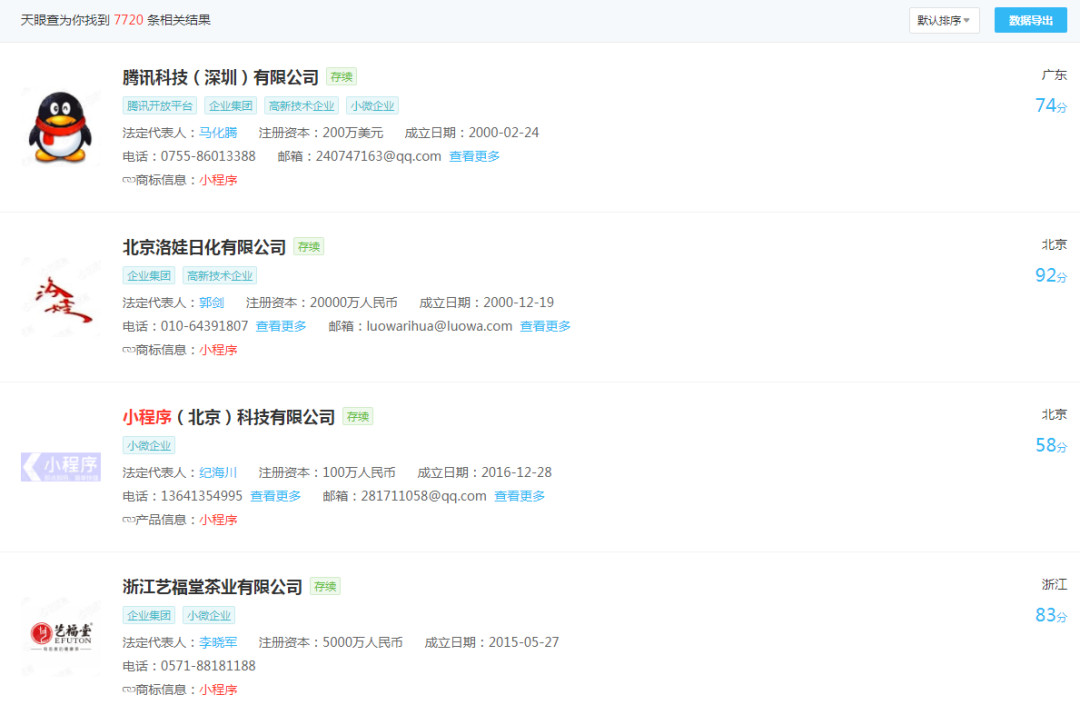Open 小程序（北京）科技有限公司 company page
The width and height of the screenshot is (1080, 705).
tap(229, 417)
